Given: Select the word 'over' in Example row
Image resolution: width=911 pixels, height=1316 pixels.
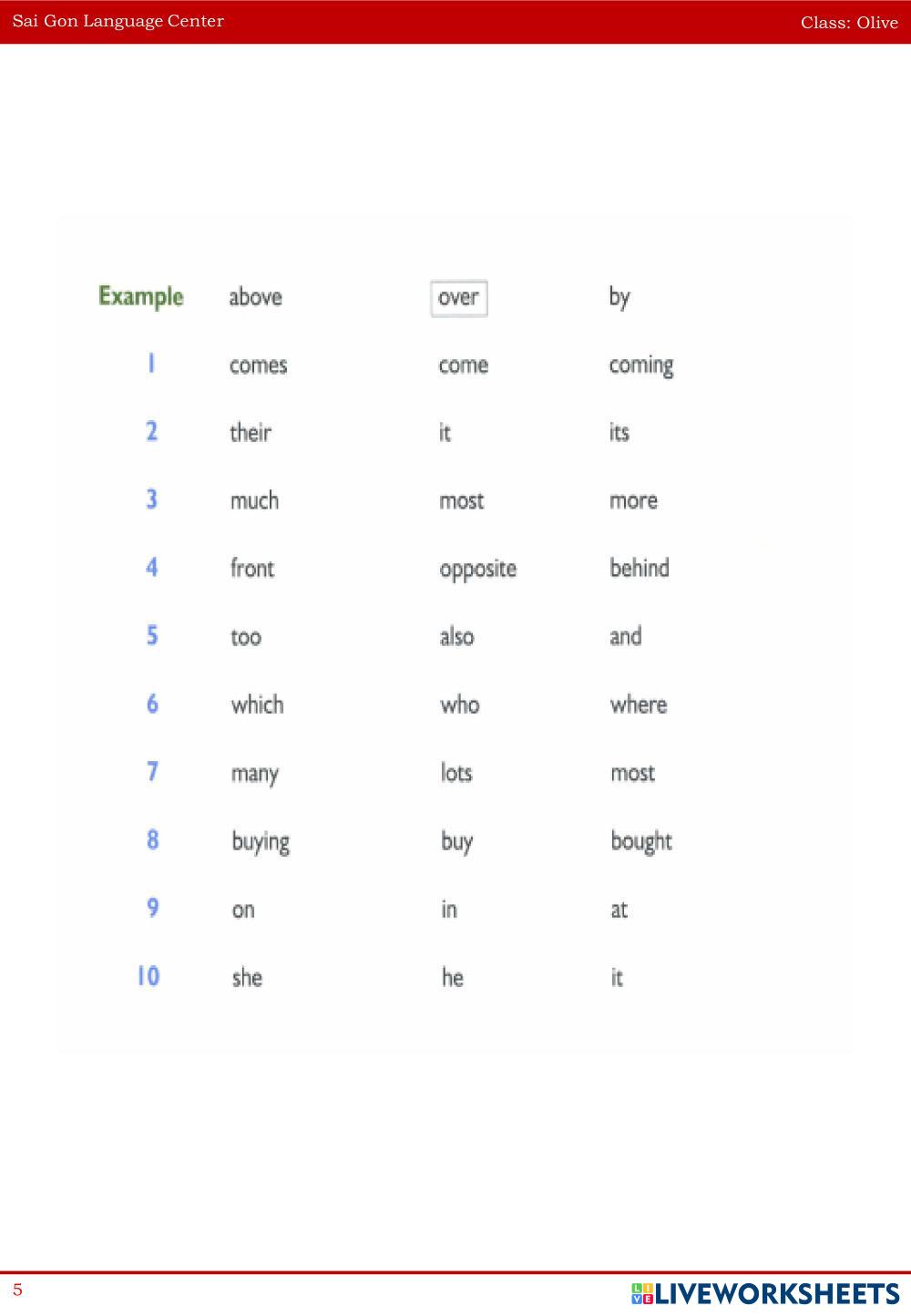Looking at the screenshot, I should (458, 298).
